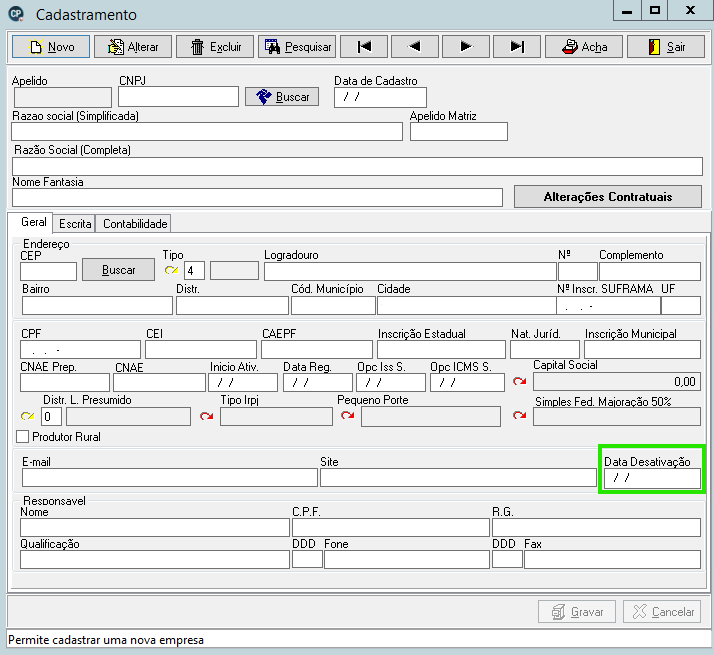
Task: Click the Capital Social value field
Action: [617, 382]
